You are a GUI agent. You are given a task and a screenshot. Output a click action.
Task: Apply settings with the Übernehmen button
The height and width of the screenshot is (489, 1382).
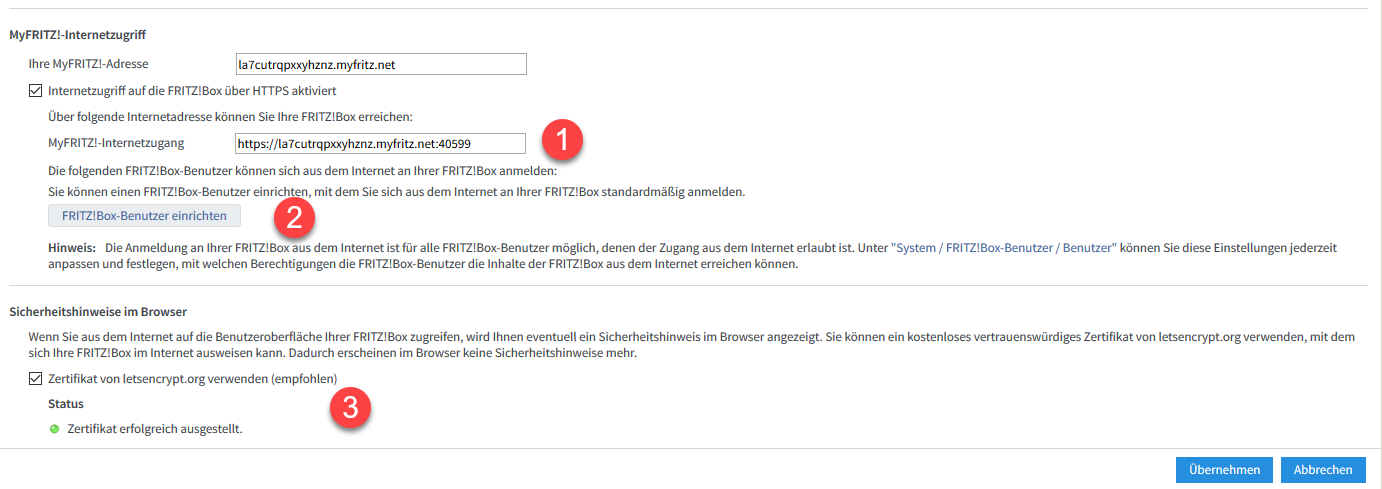pyautogui.click(x=1225, y=469)
